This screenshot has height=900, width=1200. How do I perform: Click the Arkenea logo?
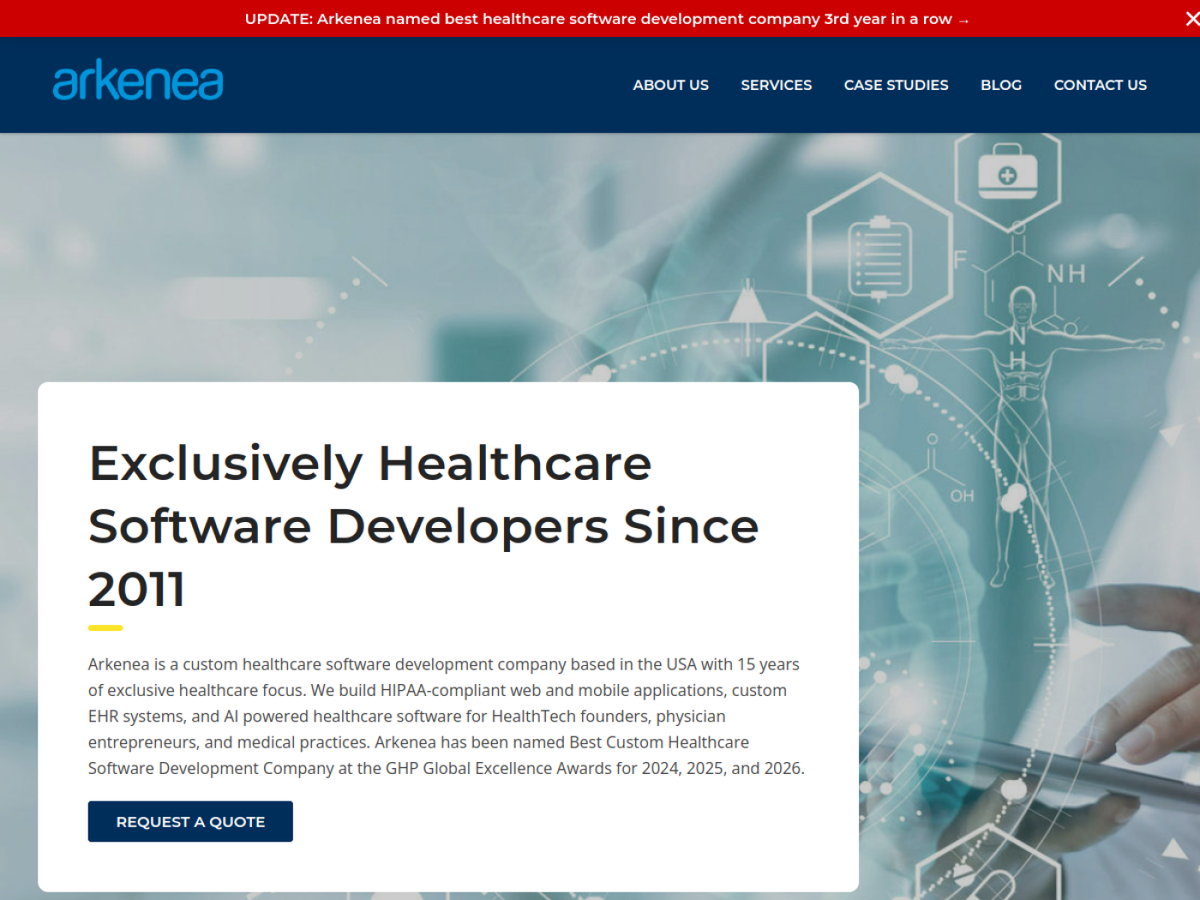coord(138,82)
